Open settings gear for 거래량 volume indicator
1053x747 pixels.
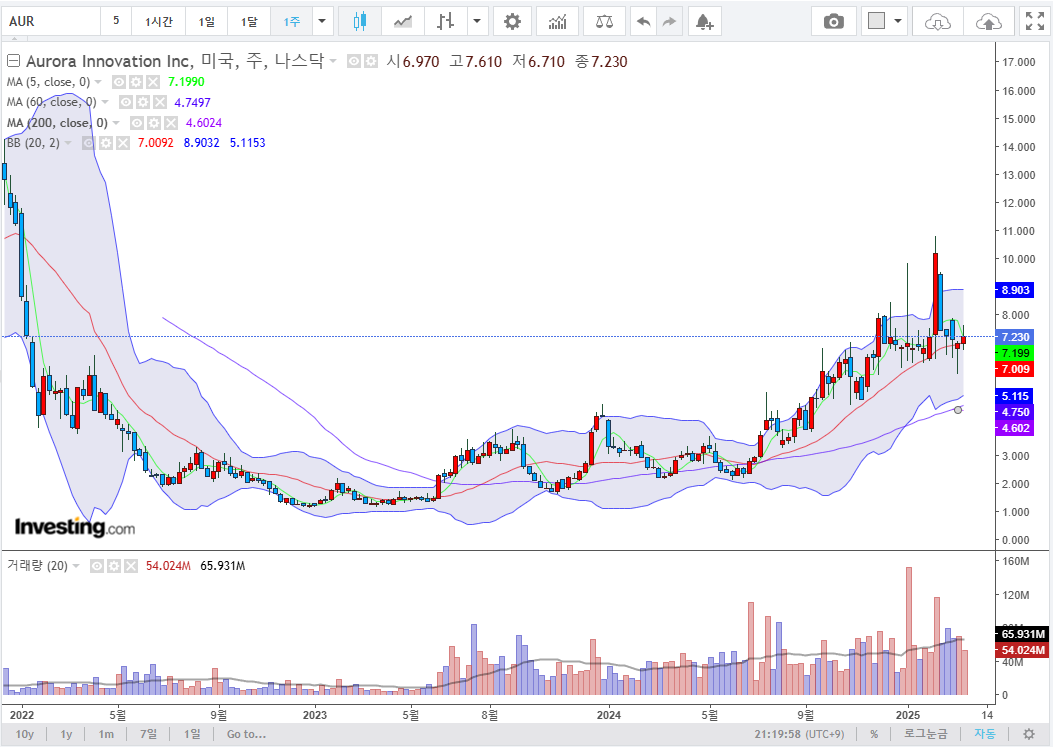(114, 566)
